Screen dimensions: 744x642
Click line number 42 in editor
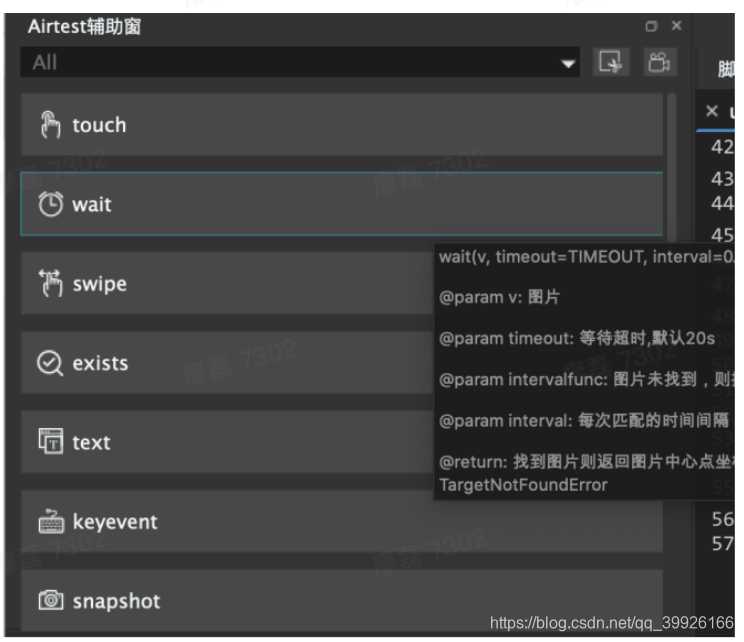click(722, 147)
